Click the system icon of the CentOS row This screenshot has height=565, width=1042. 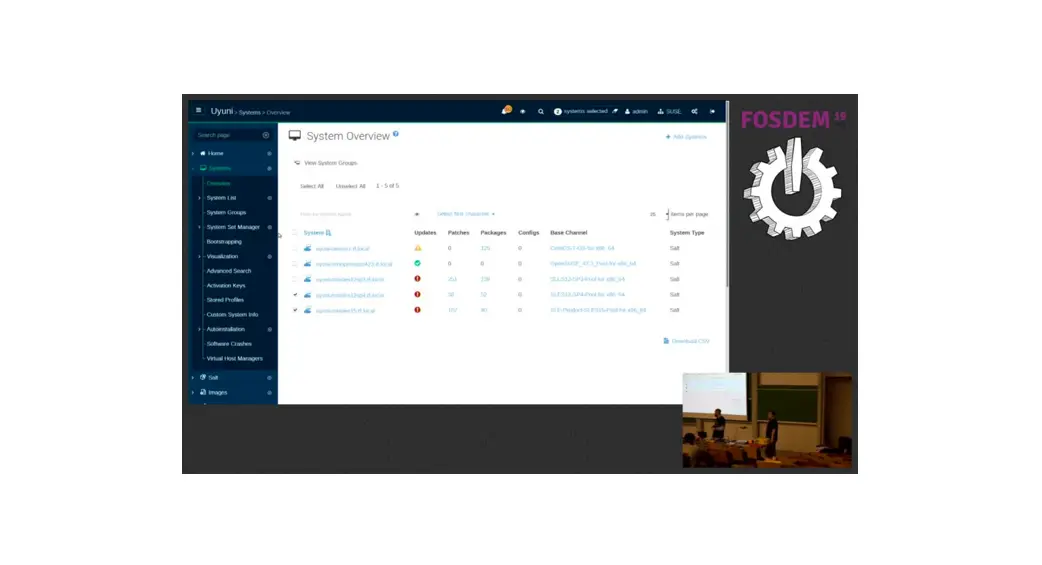click(308, 248)
